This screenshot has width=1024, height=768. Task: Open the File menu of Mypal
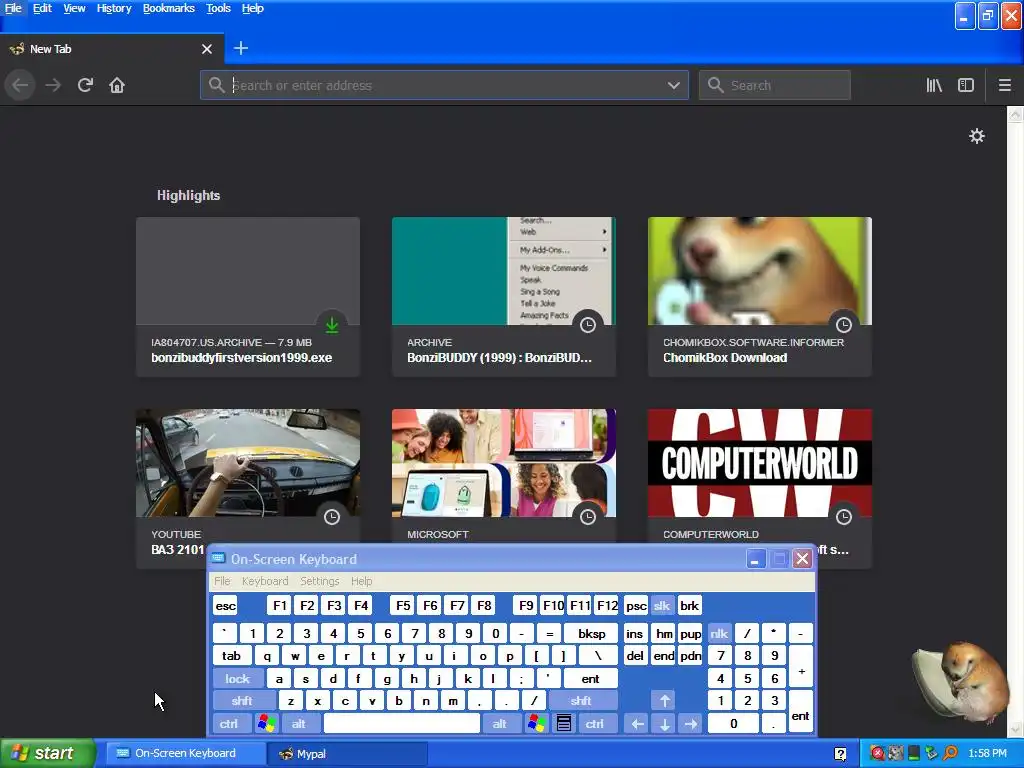(x=13, y=8)
